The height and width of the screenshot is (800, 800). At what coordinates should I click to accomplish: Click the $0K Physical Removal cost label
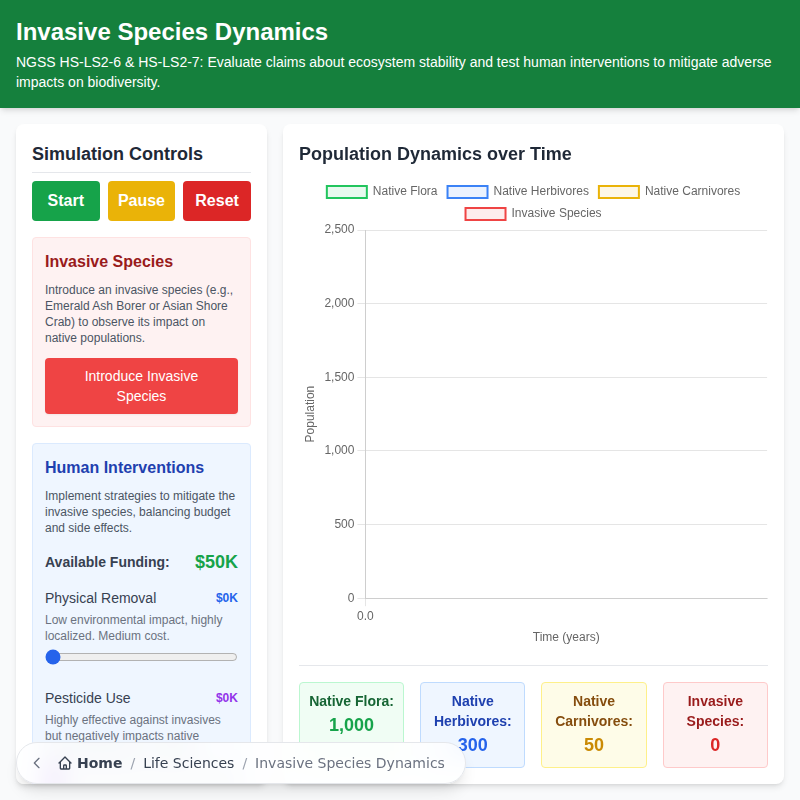click(x=226, y=597)
